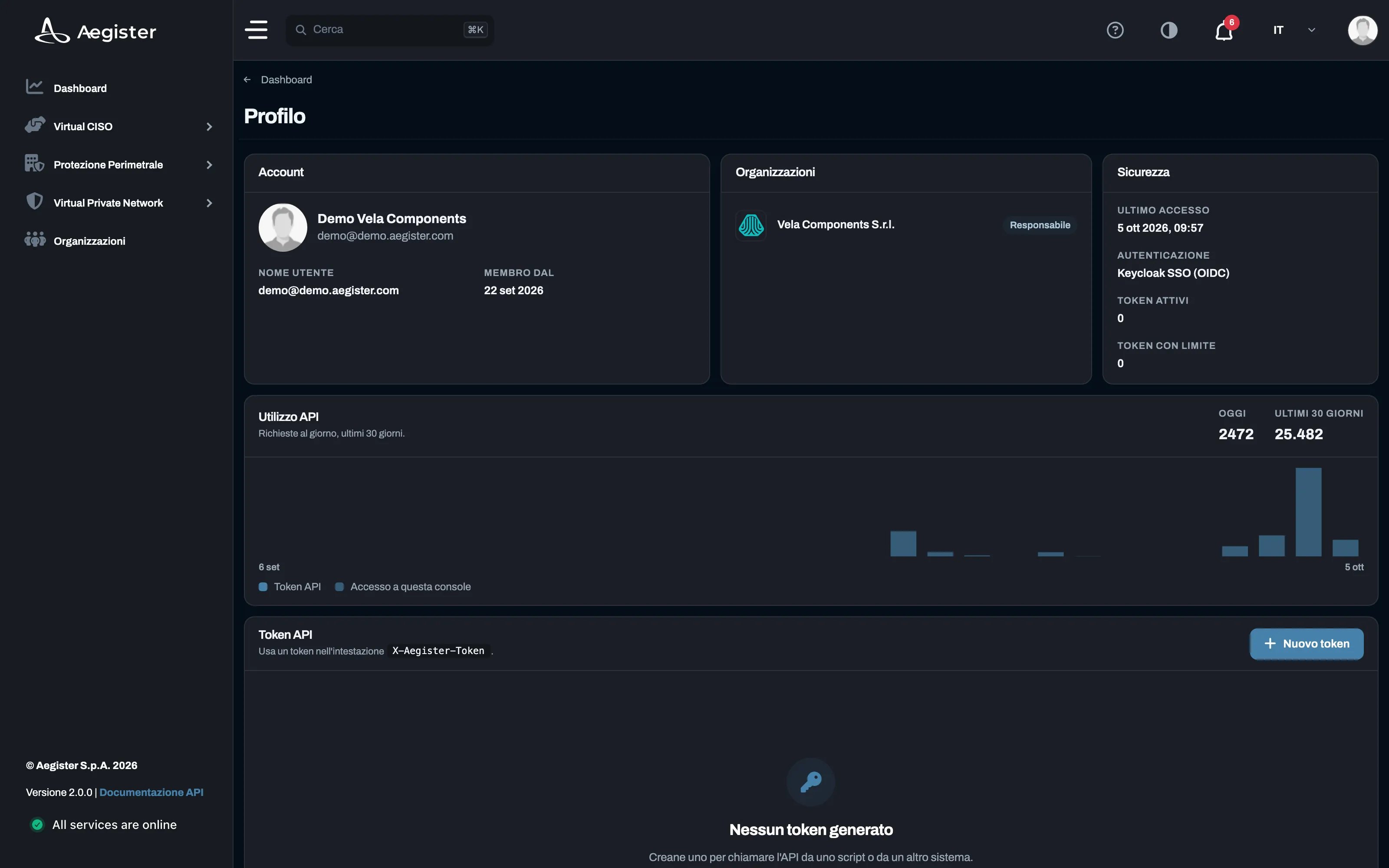Open the IT language dropdown
Screen dimensions: 1389x868
tap(1294, 30)
